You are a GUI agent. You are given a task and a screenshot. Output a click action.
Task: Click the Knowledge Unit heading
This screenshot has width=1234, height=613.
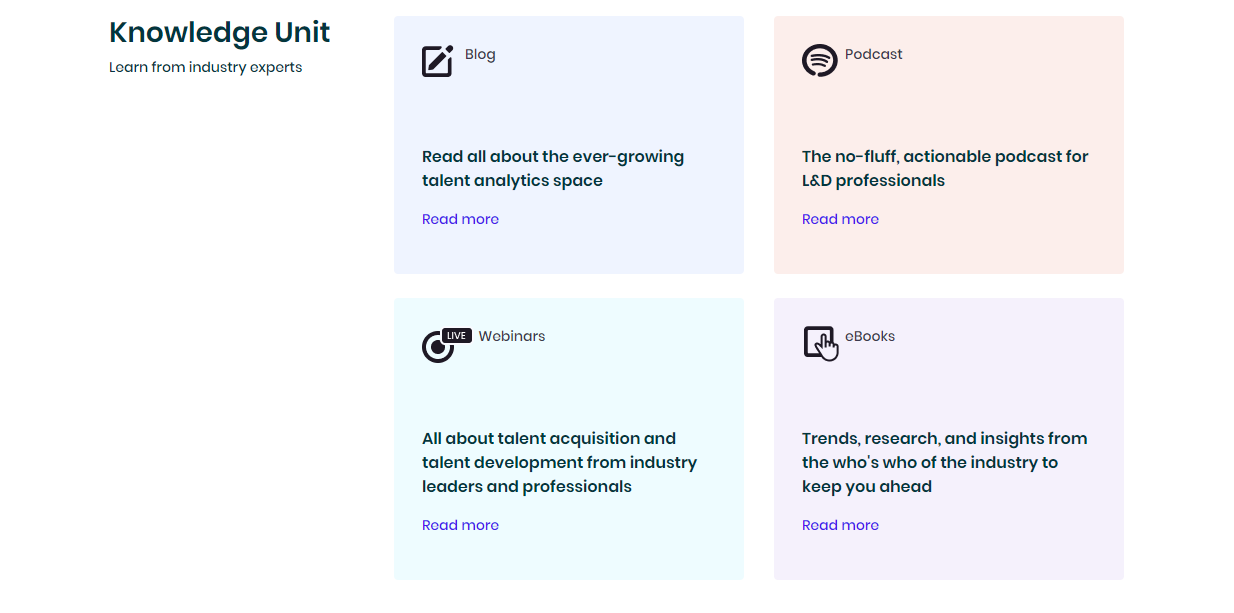tap(219, 32)
